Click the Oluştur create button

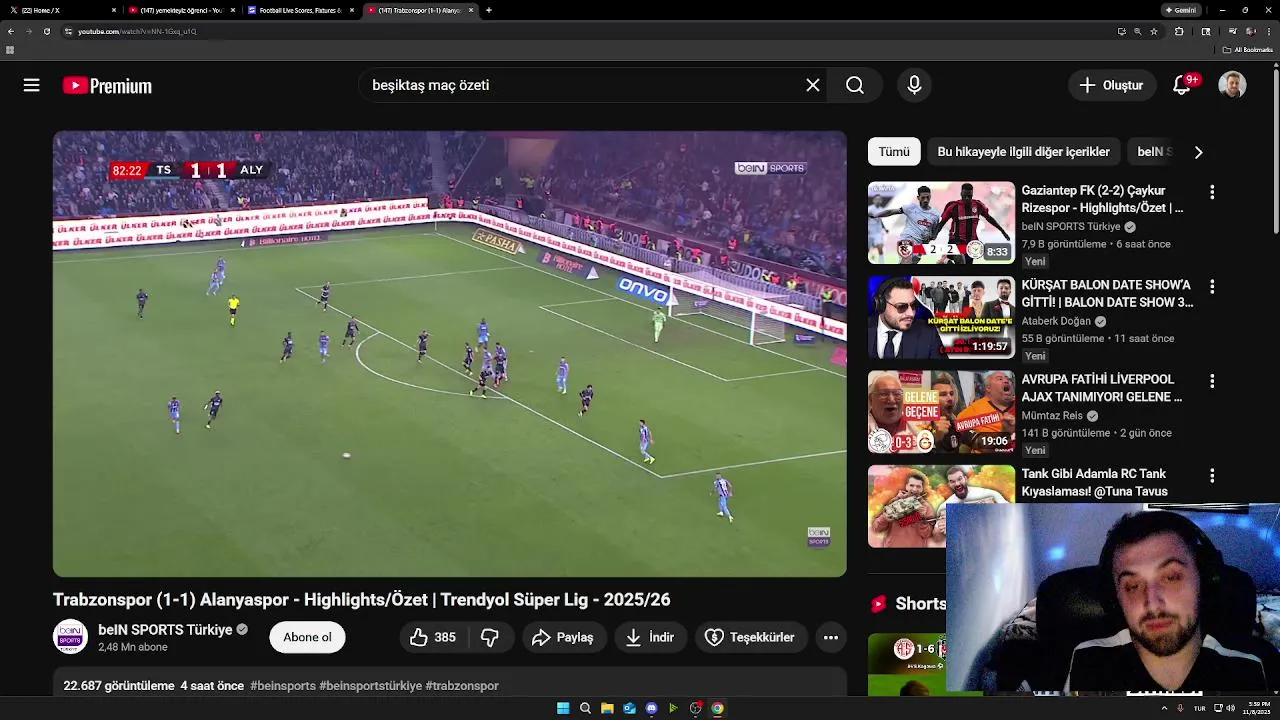(1111, 86)
